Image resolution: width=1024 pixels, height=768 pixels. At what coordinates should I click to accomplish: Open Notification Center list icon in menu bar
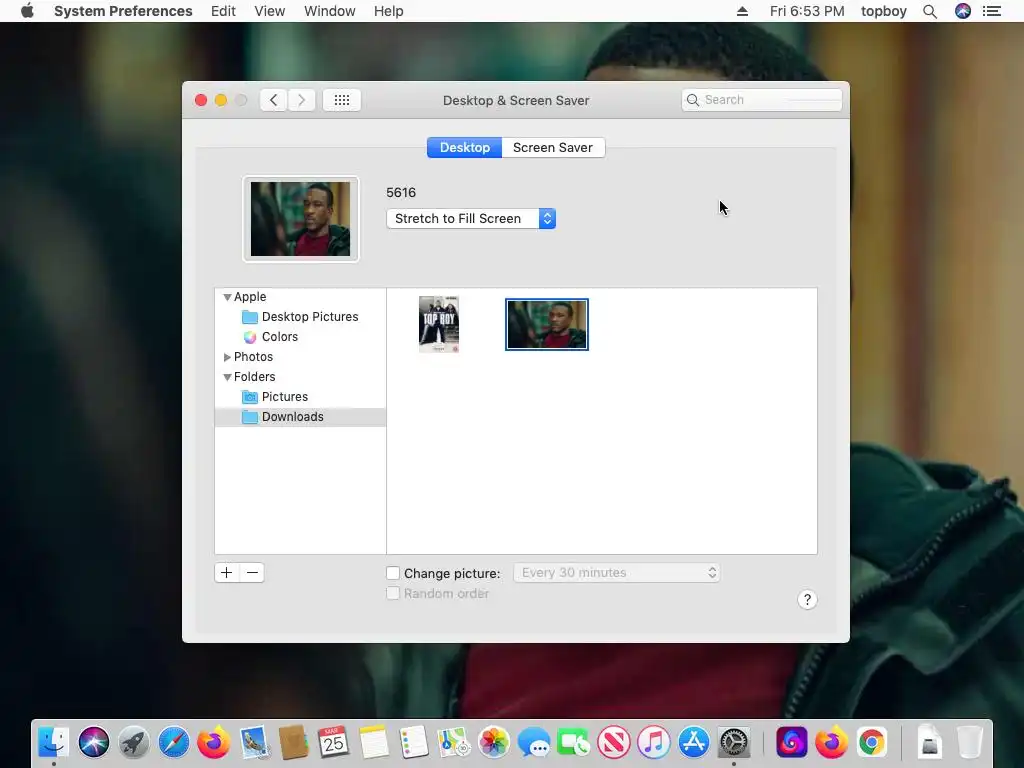pos(992,11)
